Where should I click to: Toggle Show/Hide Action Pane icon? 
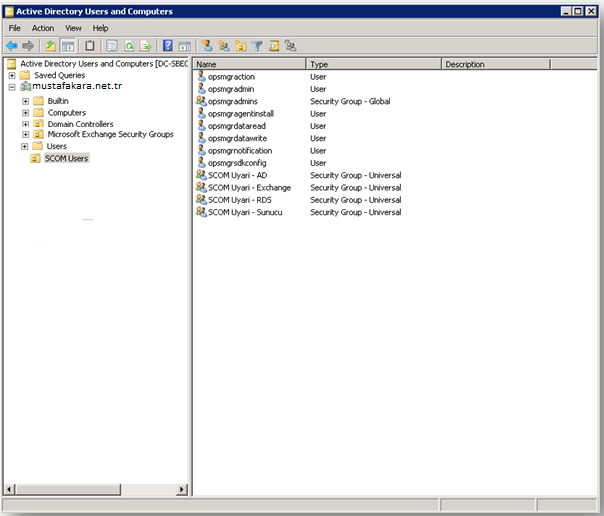tap(185, 46)
